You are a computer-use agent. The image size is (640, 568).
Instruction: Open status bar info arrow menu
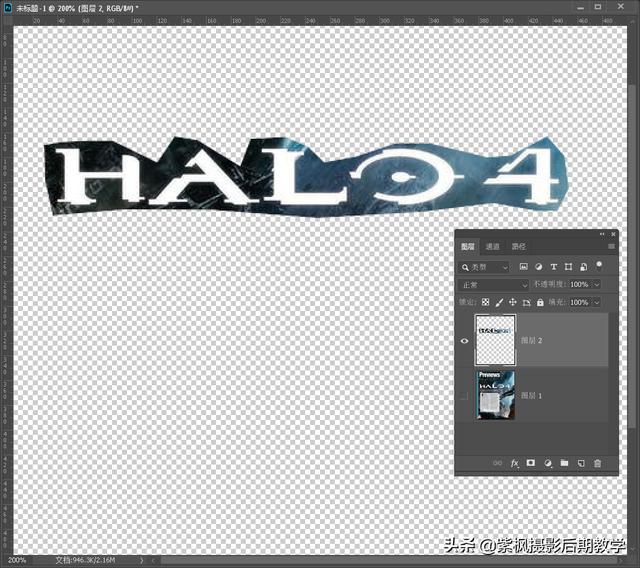(142, 560)
